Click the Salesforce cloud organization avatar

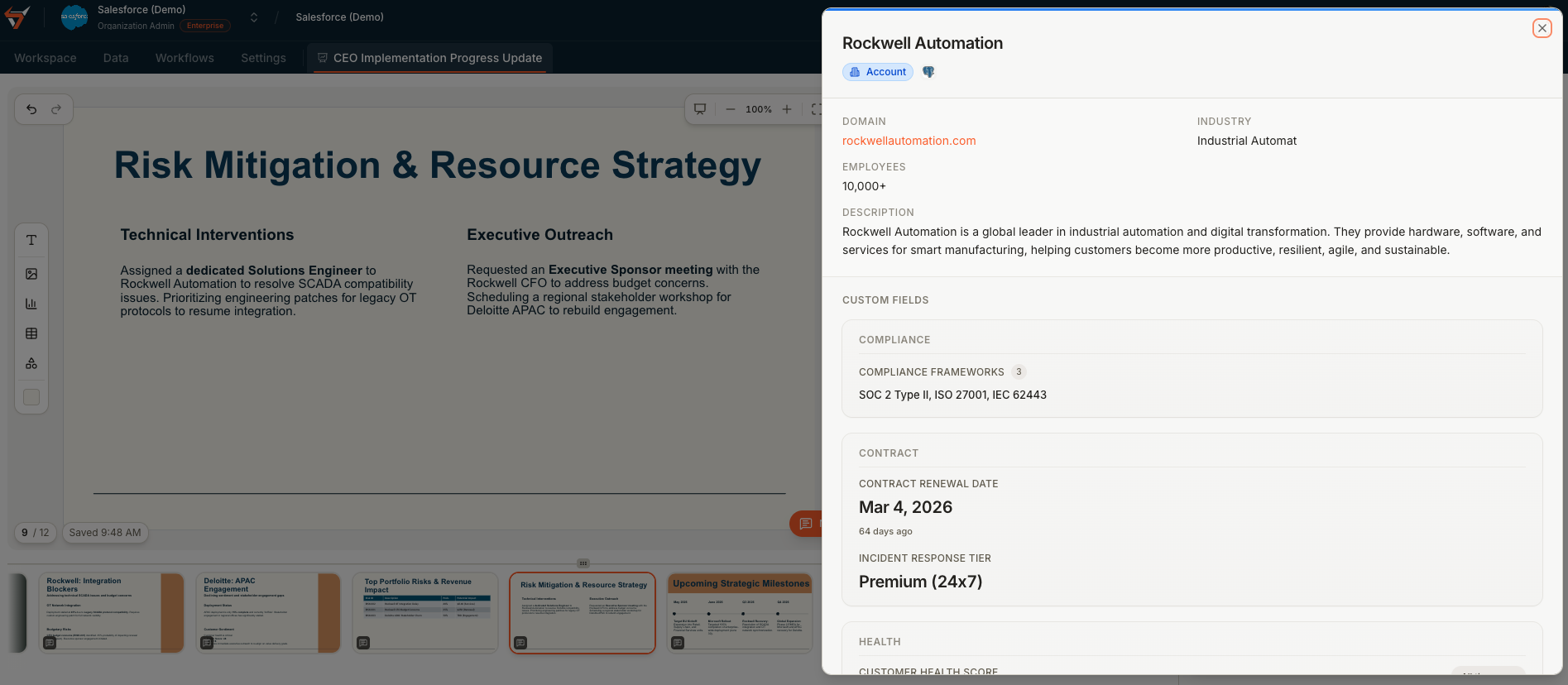point(74,17)
